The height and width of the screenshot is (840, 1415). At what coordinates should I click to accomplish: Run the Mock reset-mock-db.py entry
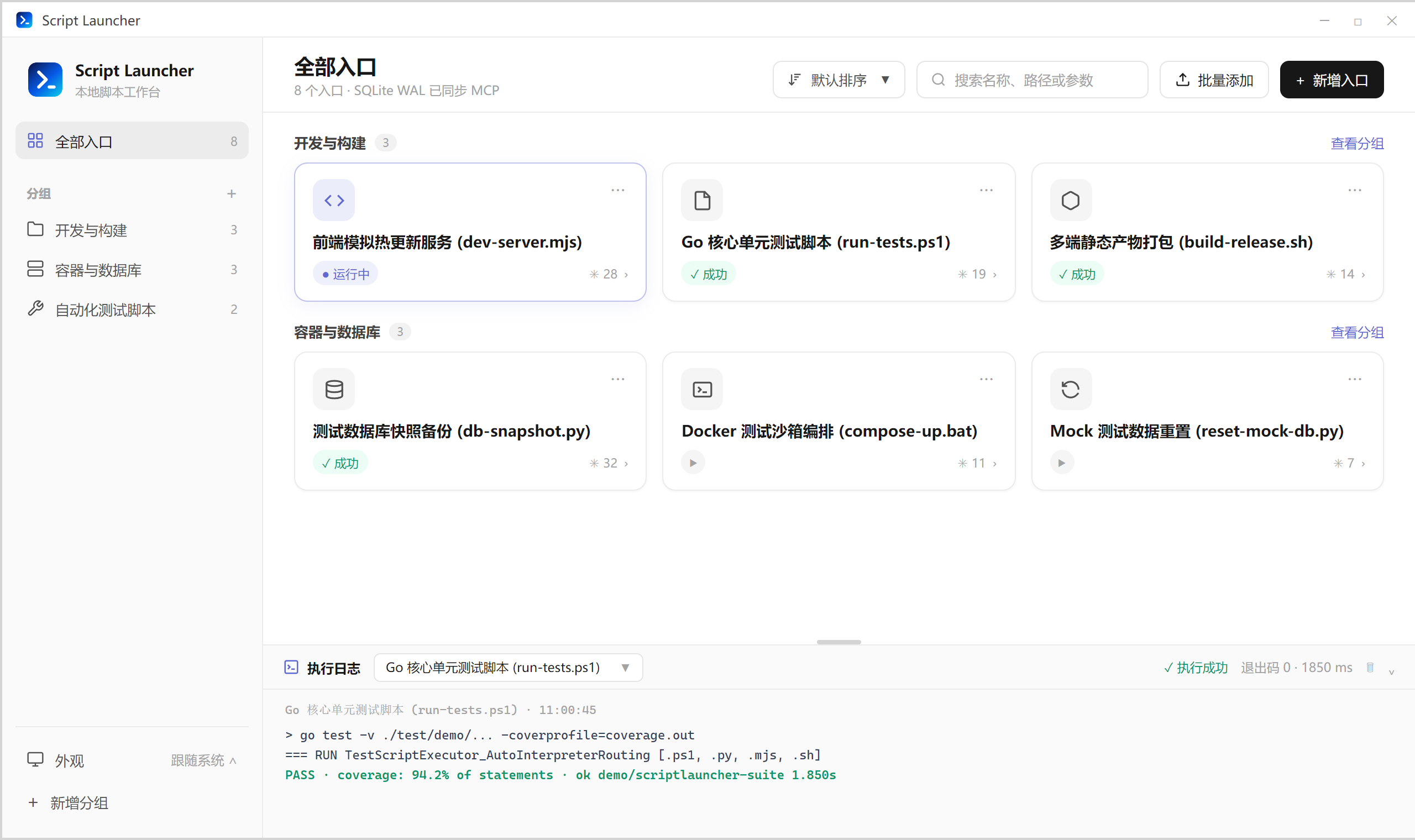point(1061,463)
